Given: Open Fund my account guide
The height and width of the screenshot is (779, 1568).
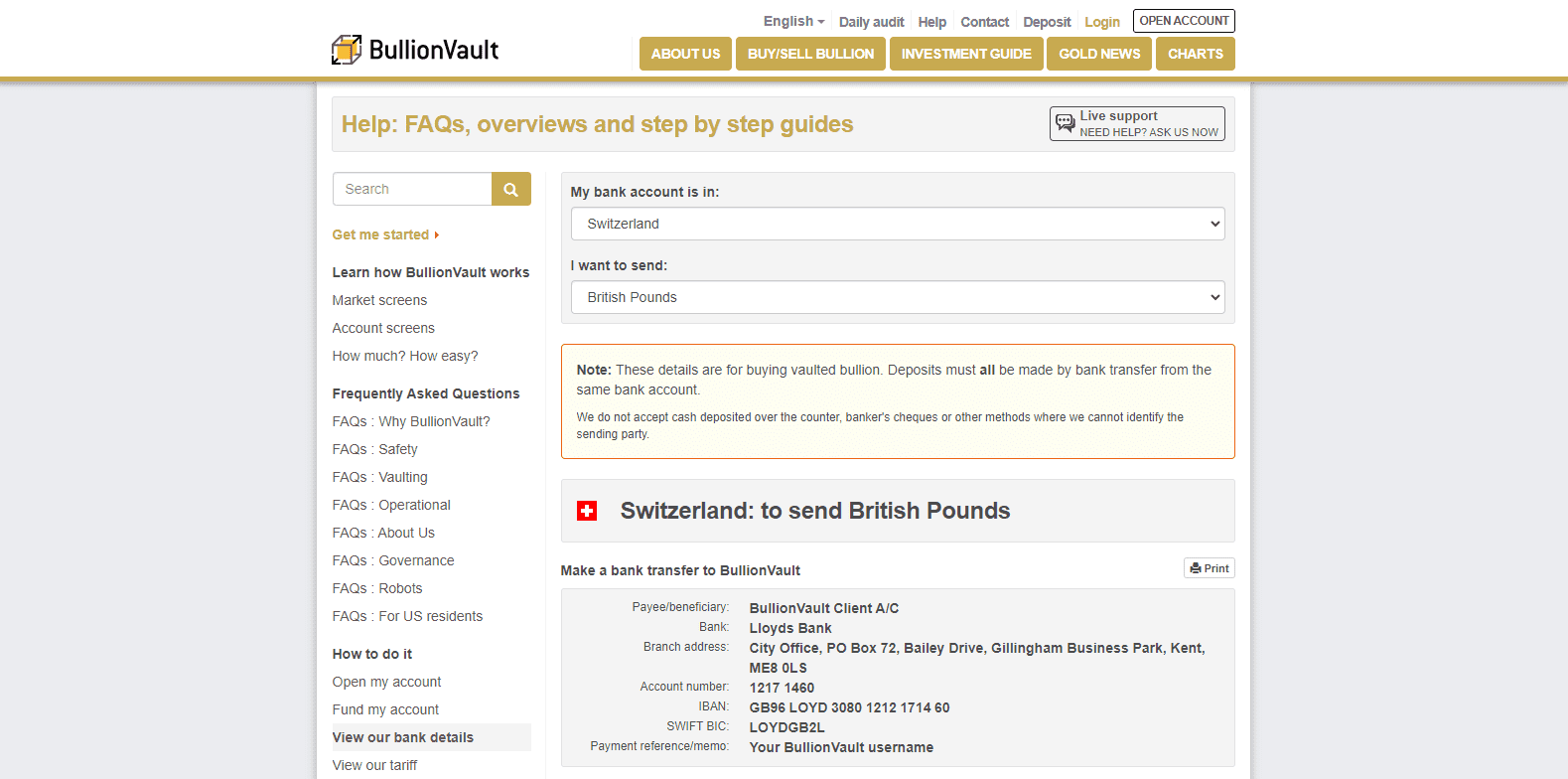Looking at the screenshot, I should point(385,709).
